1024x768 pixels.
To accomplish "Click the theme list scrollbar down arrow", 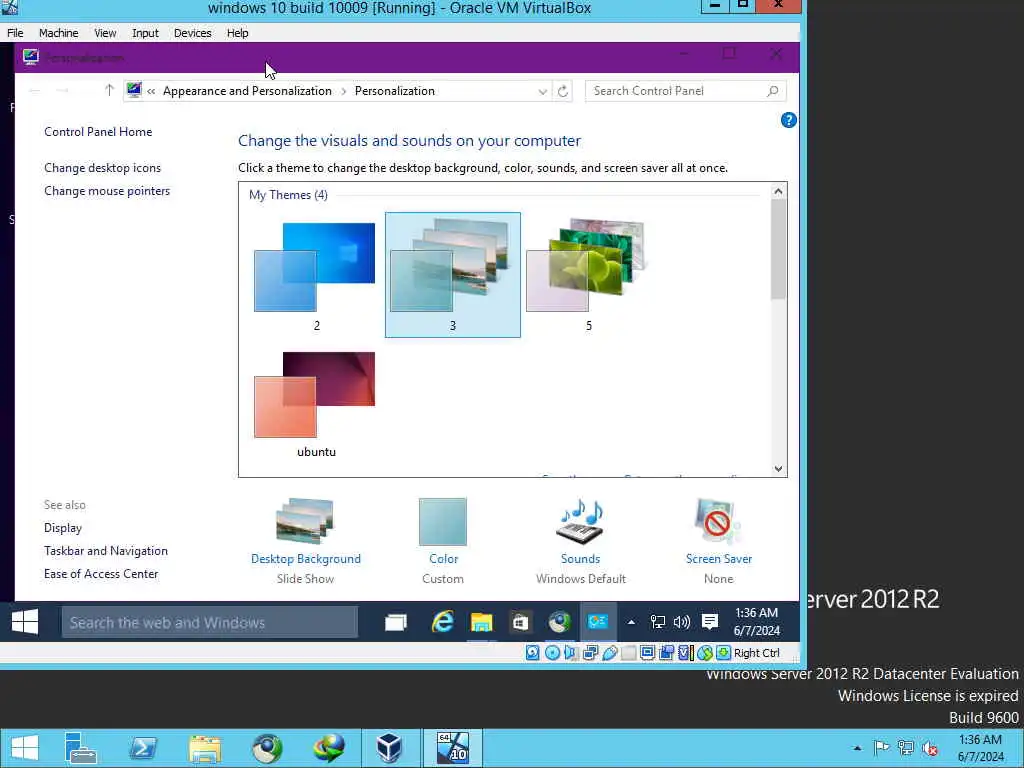I will [778, 468].
